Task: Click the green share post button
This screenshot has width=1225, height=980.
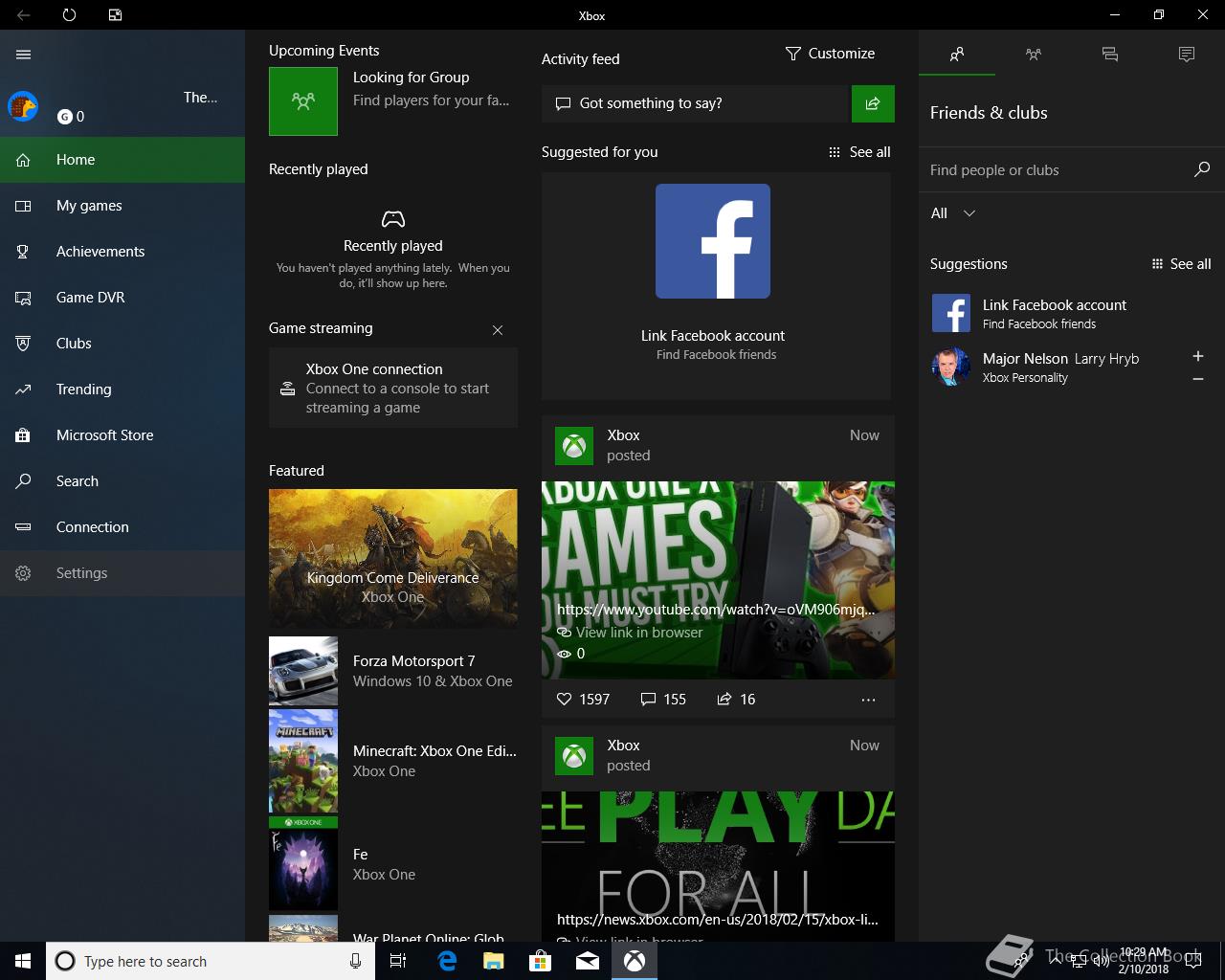Action: pyautogui.click(x=873, y=103)
